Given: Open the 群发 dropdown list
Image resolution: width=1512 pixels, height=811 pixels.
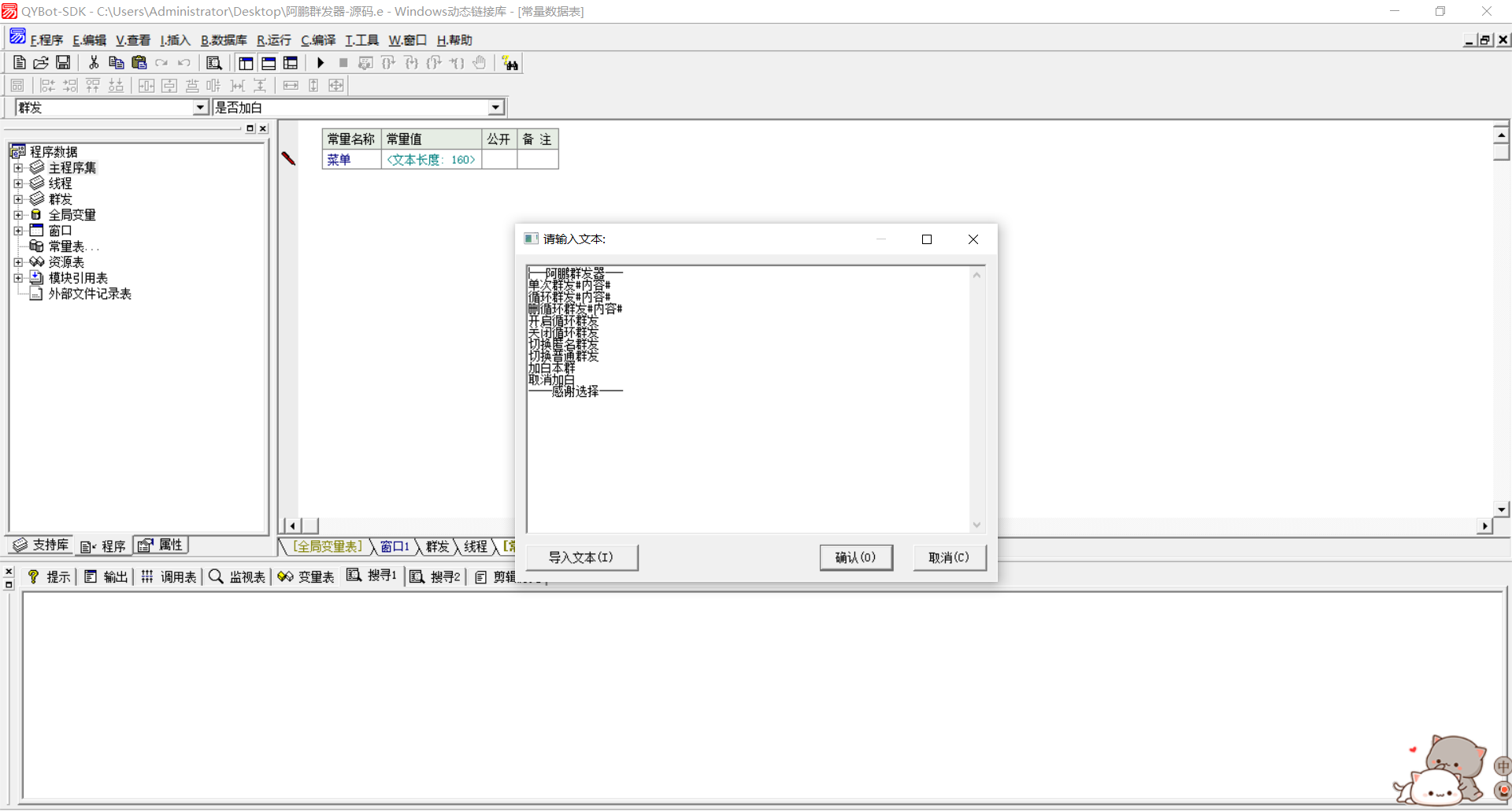Looking at the screenshot, I should [200, 108].
